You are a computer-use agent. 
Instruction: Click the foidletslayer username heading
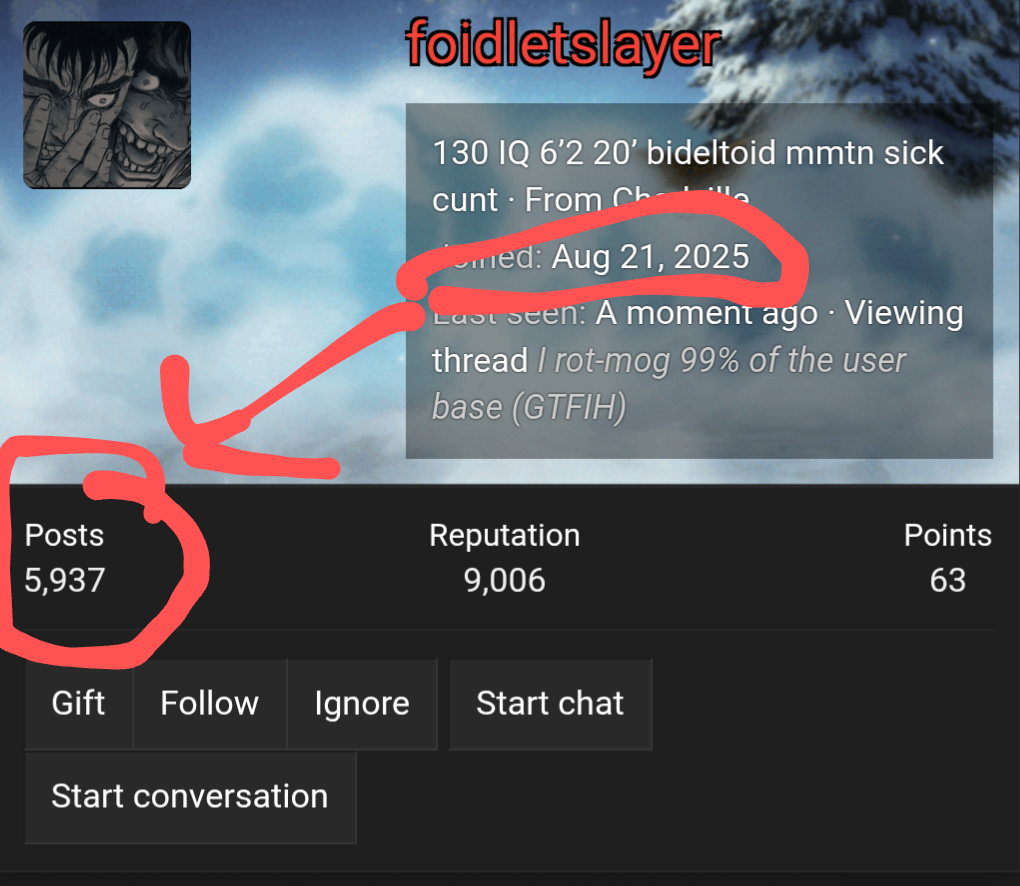point(563,44)
